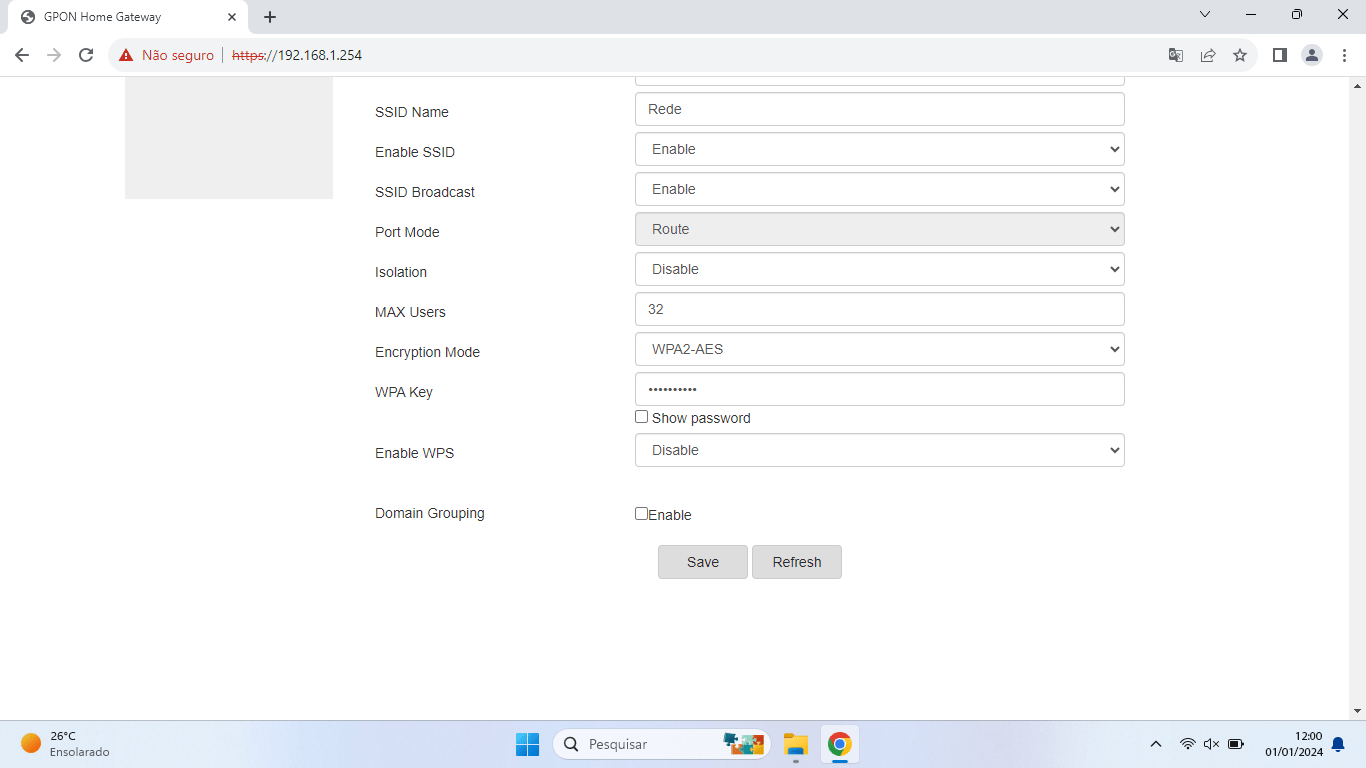Open the clock showing 12:00
Image resolution: width=1366 pixels, height=768 pixels.
pos(1294,744)
